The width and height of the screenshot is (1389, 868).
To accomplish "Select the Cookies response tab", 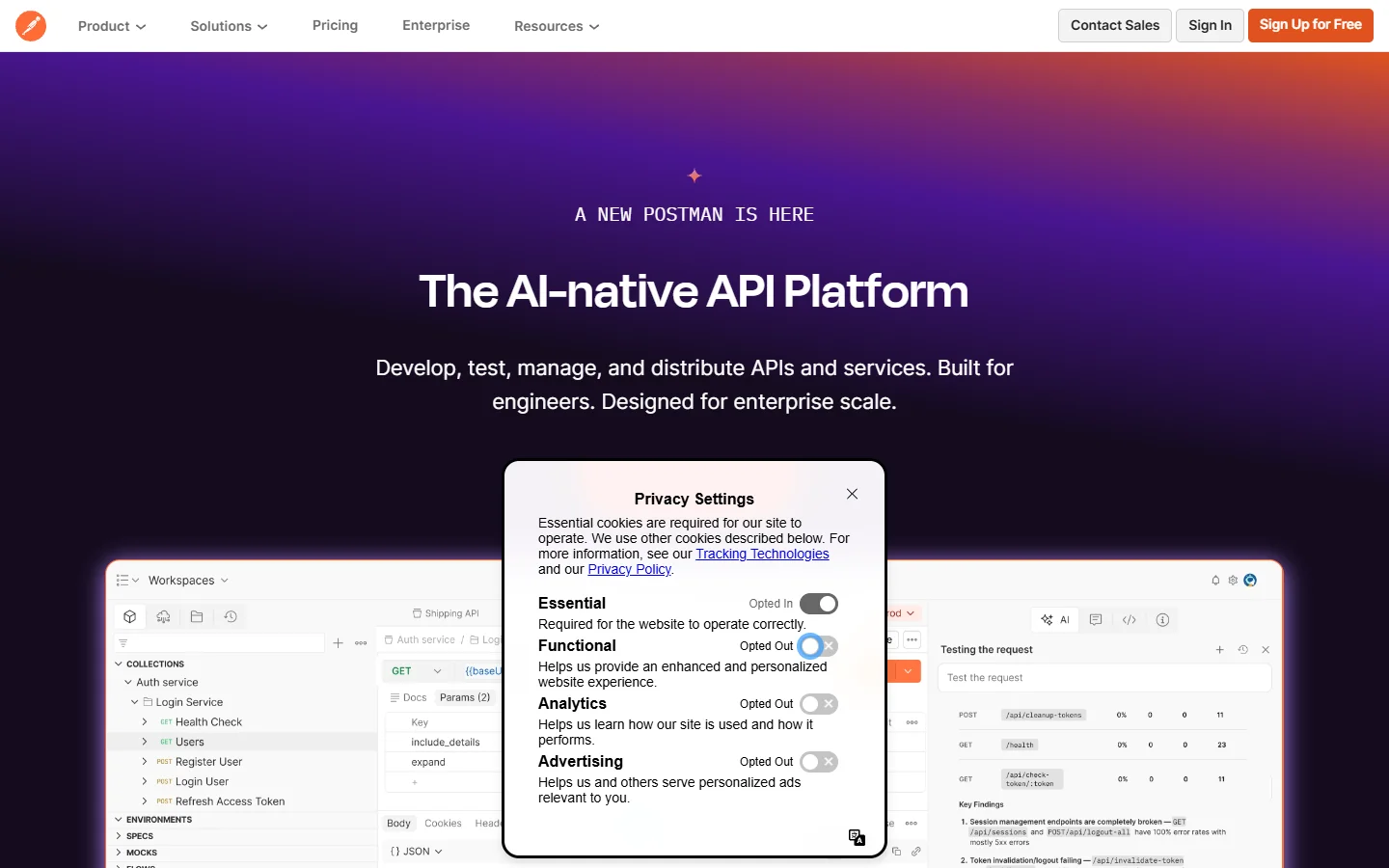I will pos(443,824).
